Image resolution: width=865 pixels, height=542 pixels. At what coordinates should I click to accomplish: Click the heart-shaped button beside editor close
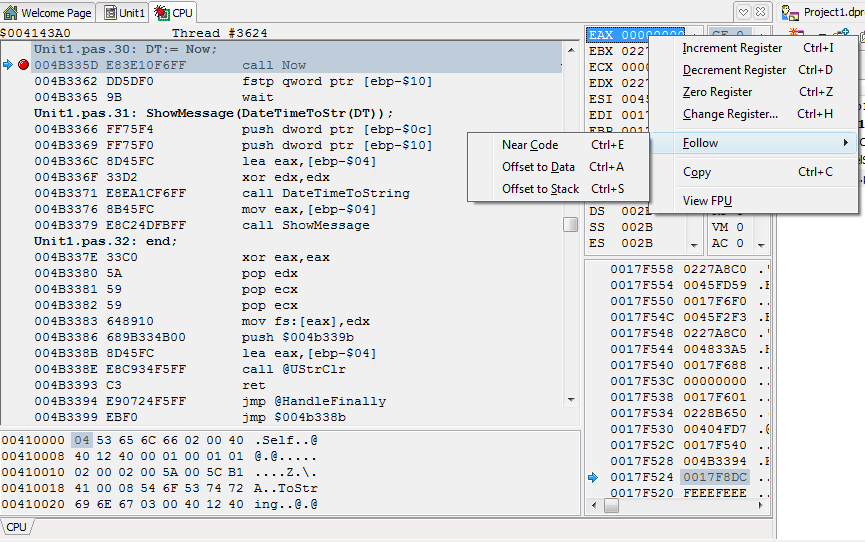(x=743, y=12)
